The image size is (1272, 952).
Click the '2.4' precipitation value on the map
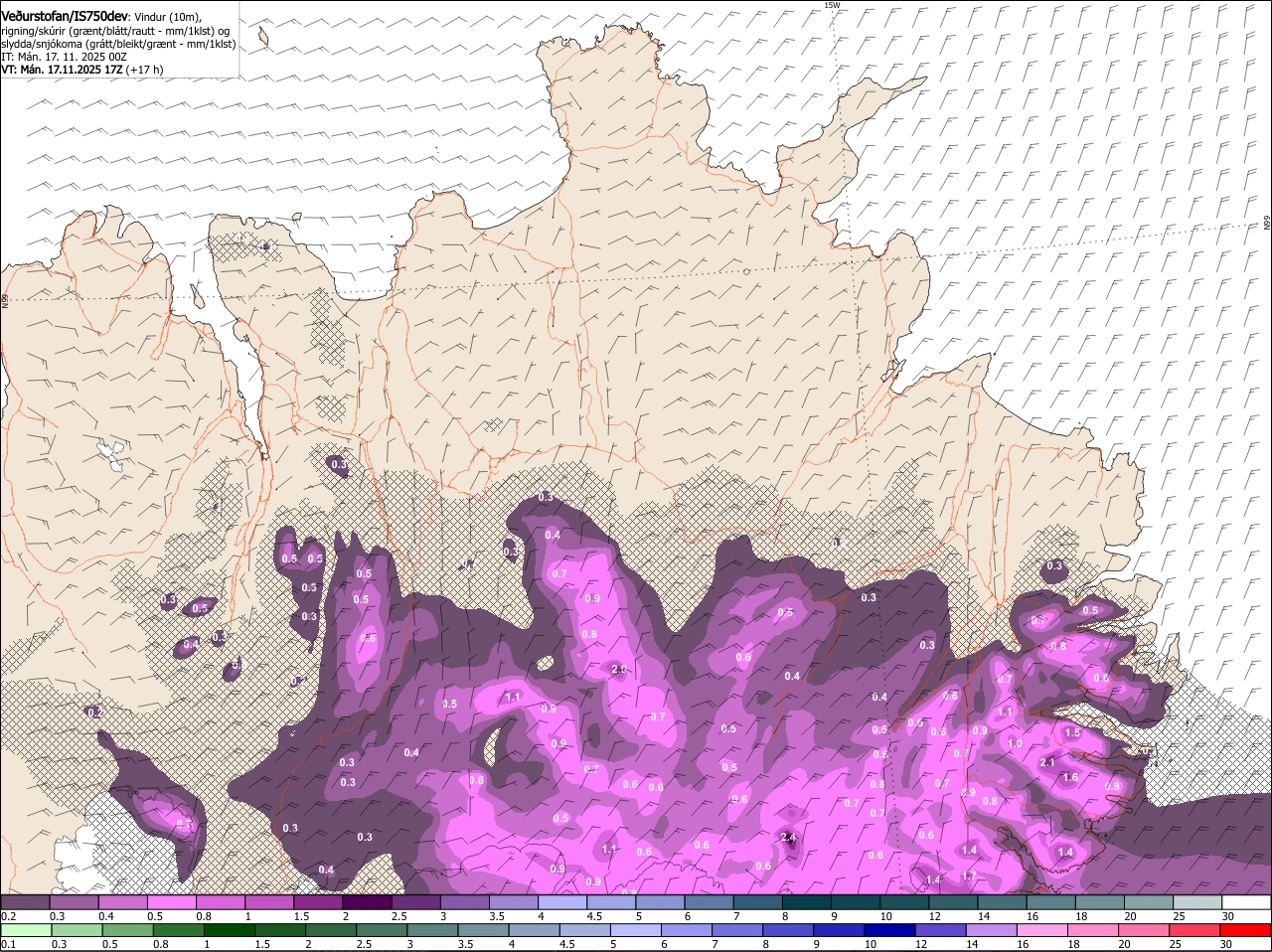[x=789, y=838]
